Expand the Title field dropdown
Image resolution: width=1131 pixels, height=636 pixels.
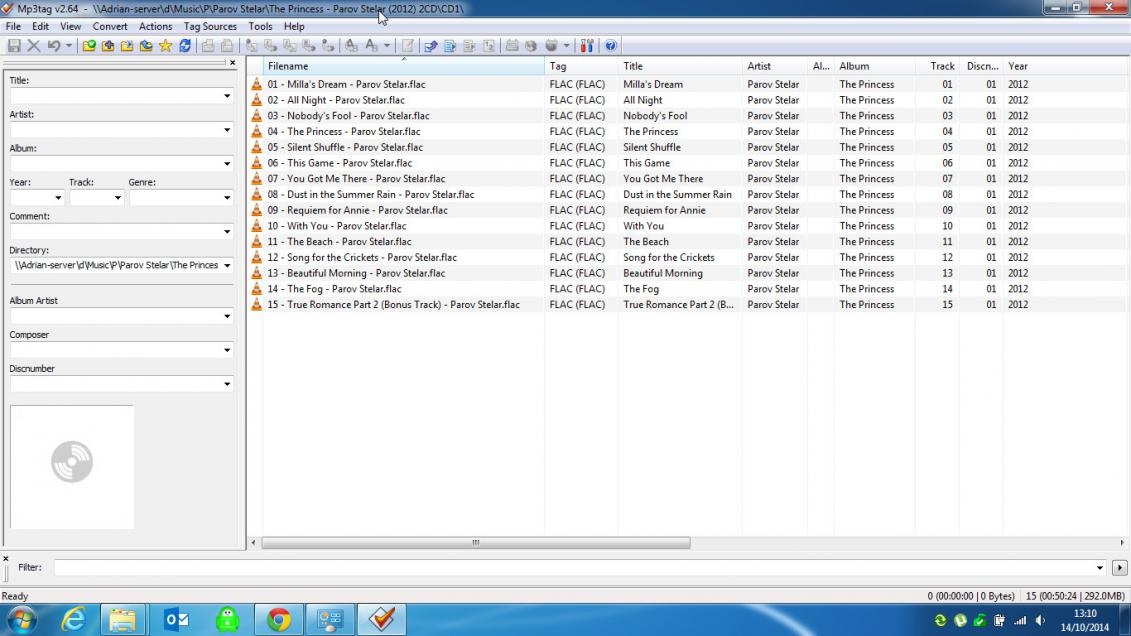tap(227, 97)
